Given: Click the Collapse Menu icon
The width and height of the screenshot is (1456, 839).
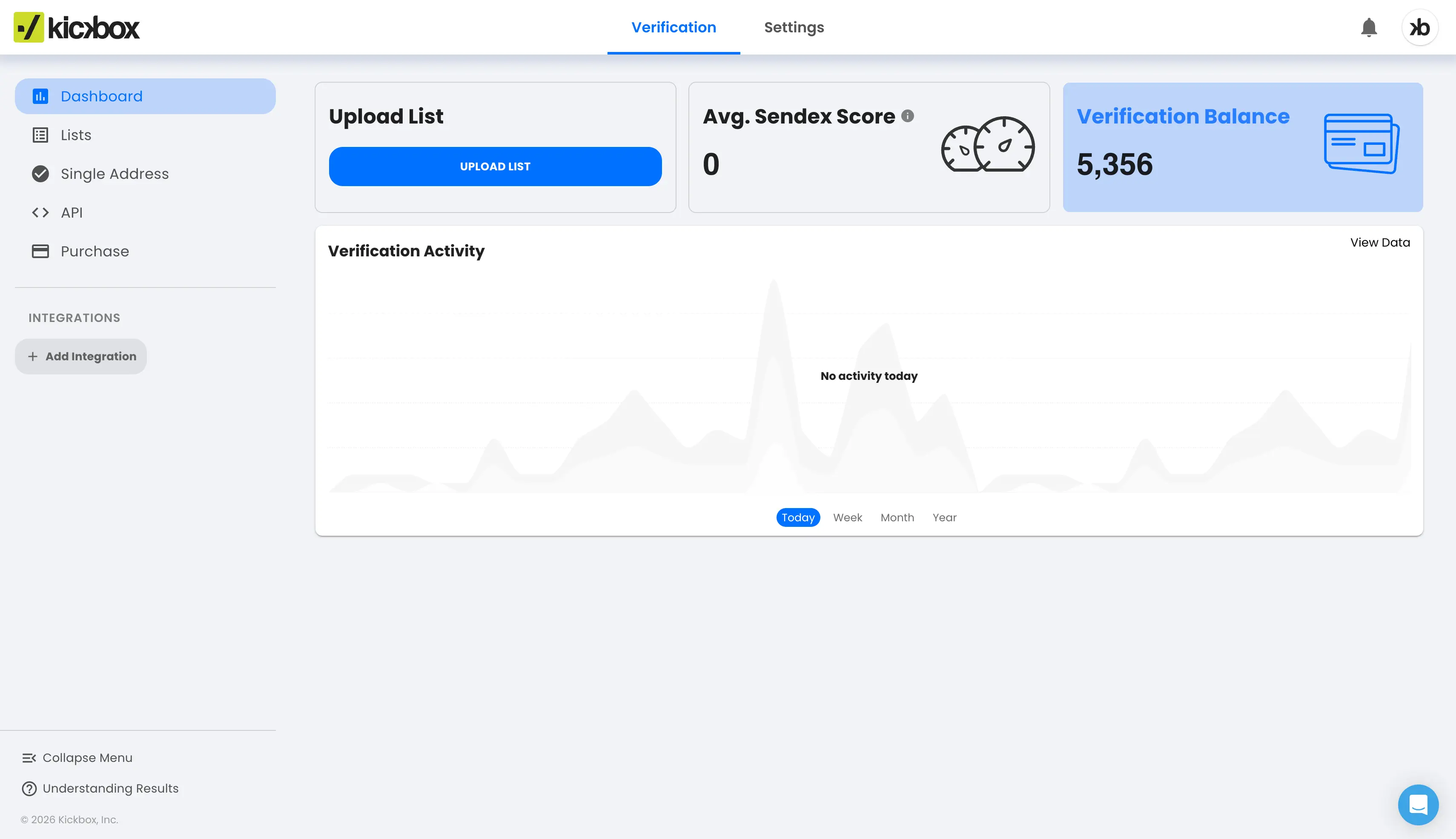Looking at the screenshot, I should click(29, 758).
